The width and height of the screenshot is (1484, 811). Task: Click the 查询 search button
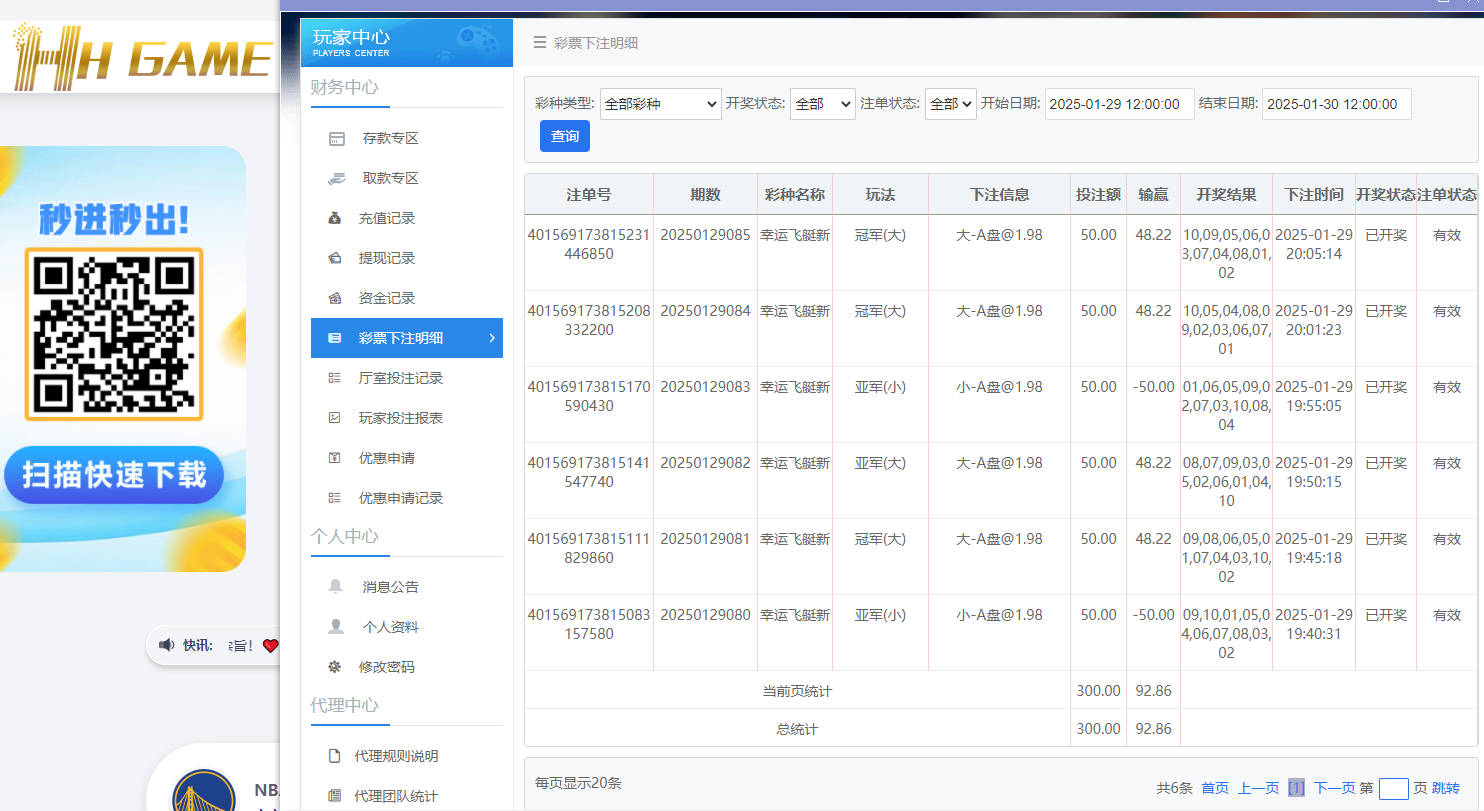(x=564, y=137)
